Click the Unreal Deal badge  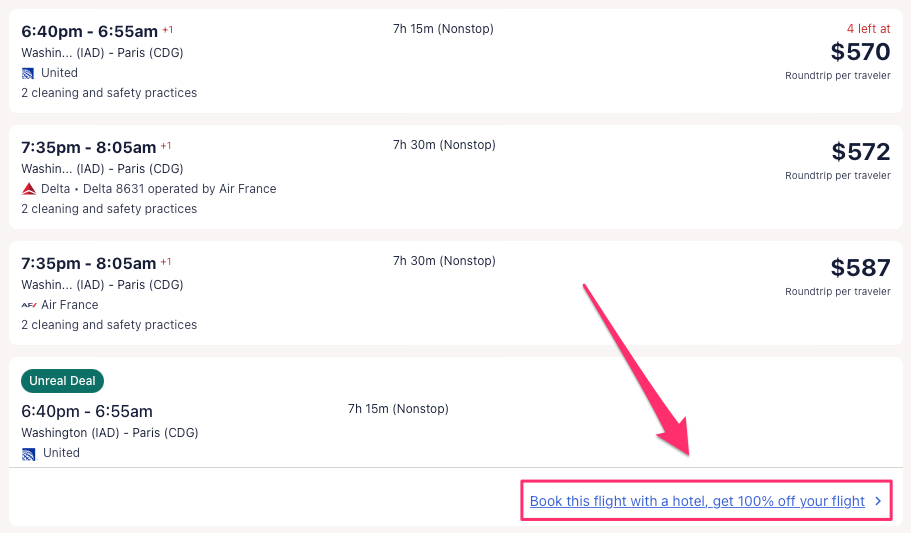(x=62, y=381)
